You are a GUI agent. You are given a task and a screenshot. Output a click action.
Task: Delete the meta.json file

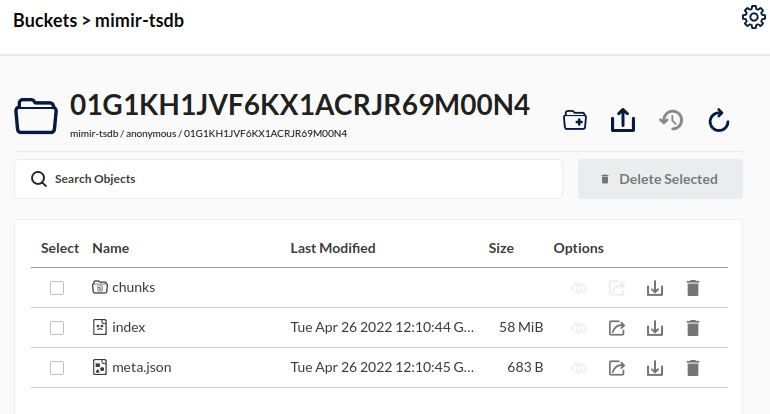pos(692,368)
